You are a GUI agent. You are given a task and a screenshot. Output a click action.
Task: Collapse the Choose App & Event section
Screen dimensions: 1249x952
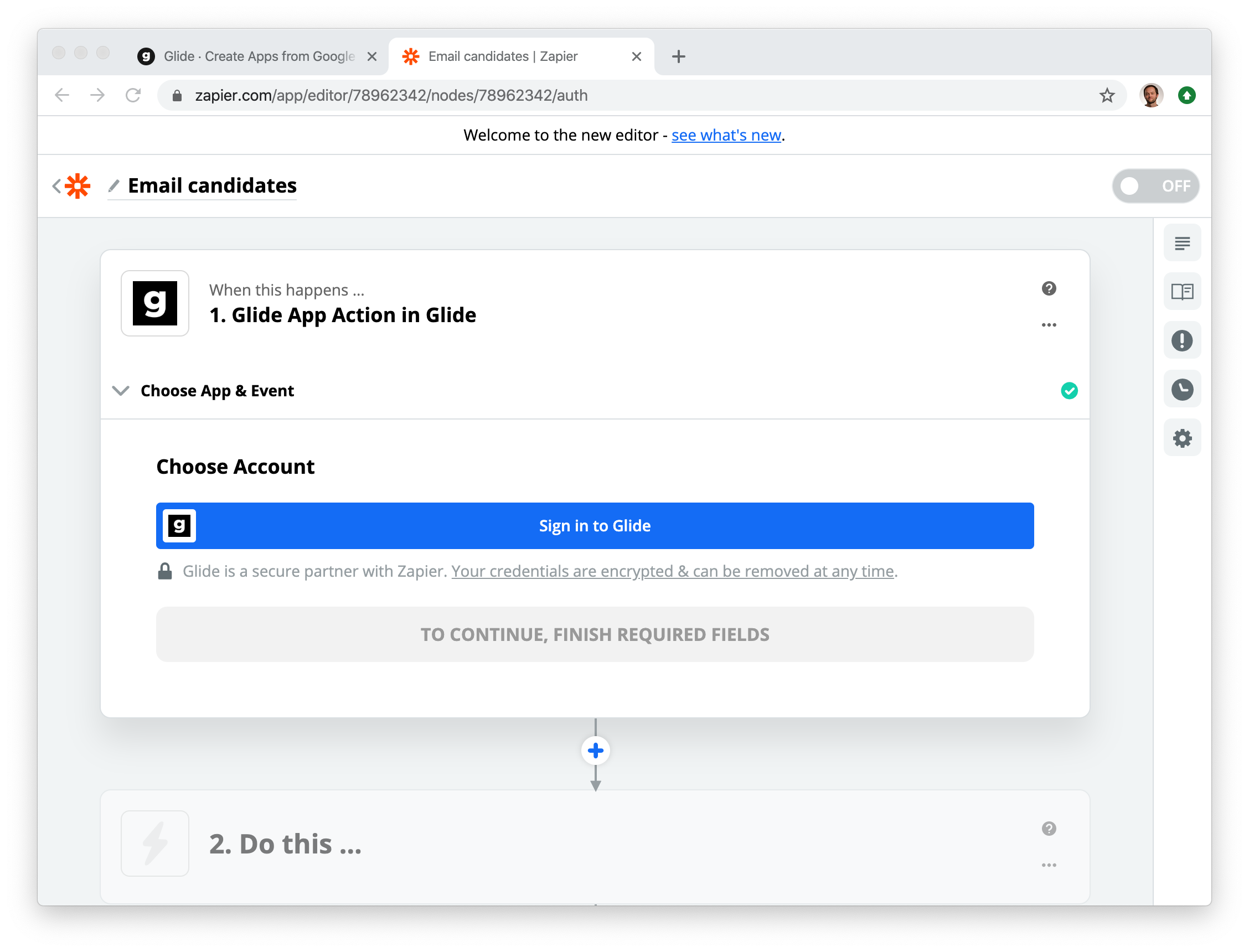click(x=121, y=390)
